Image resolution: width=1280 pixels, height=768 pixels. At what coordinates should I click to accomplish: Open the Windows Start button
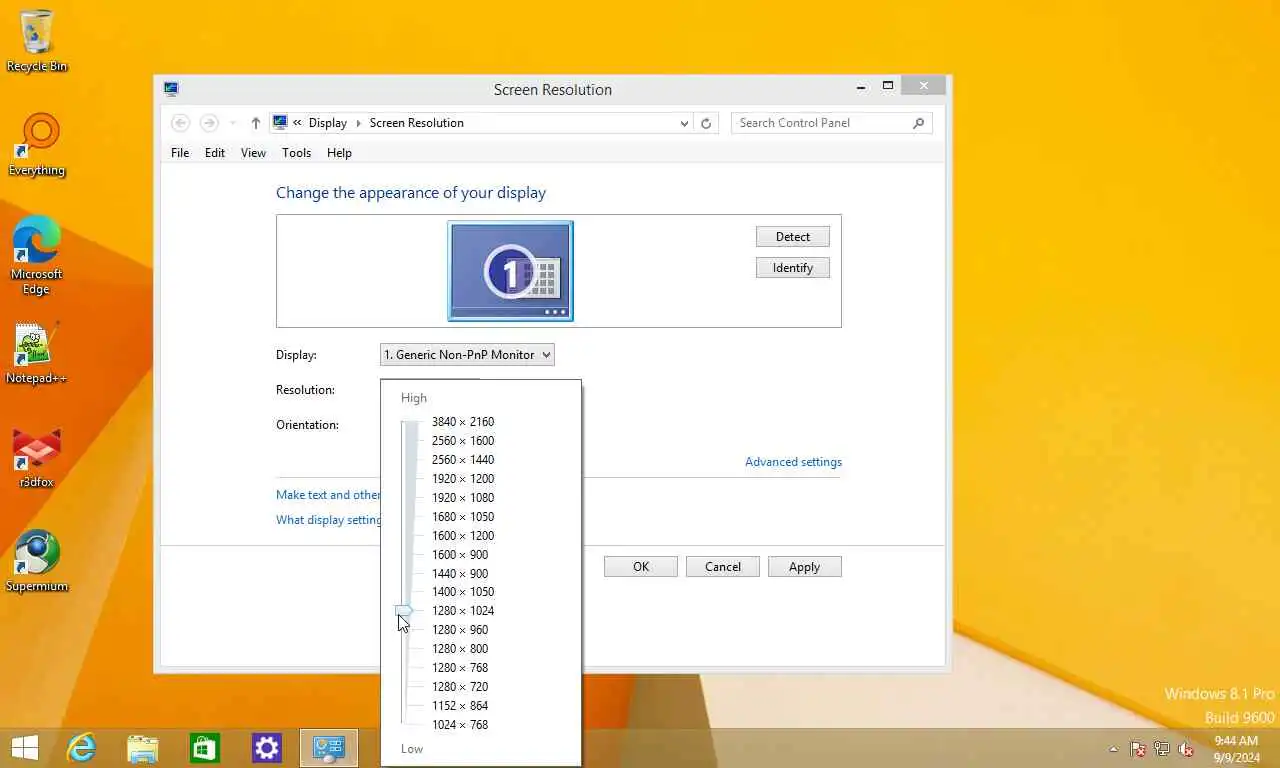[25, 748]
